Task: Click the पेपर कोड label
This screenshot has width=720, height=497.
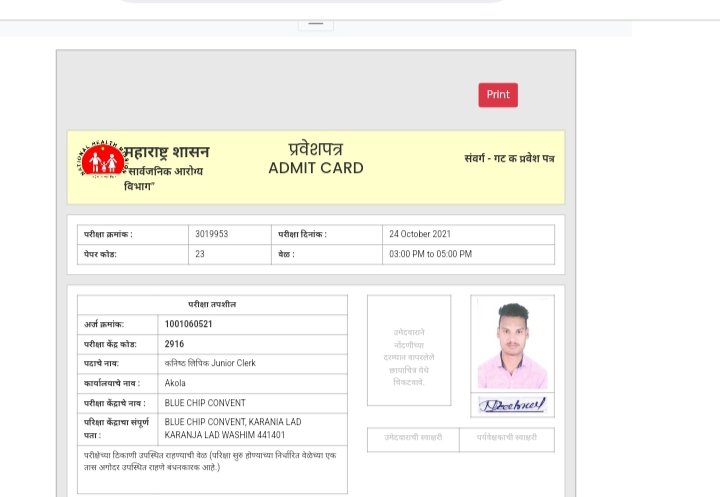Action: 100,254
